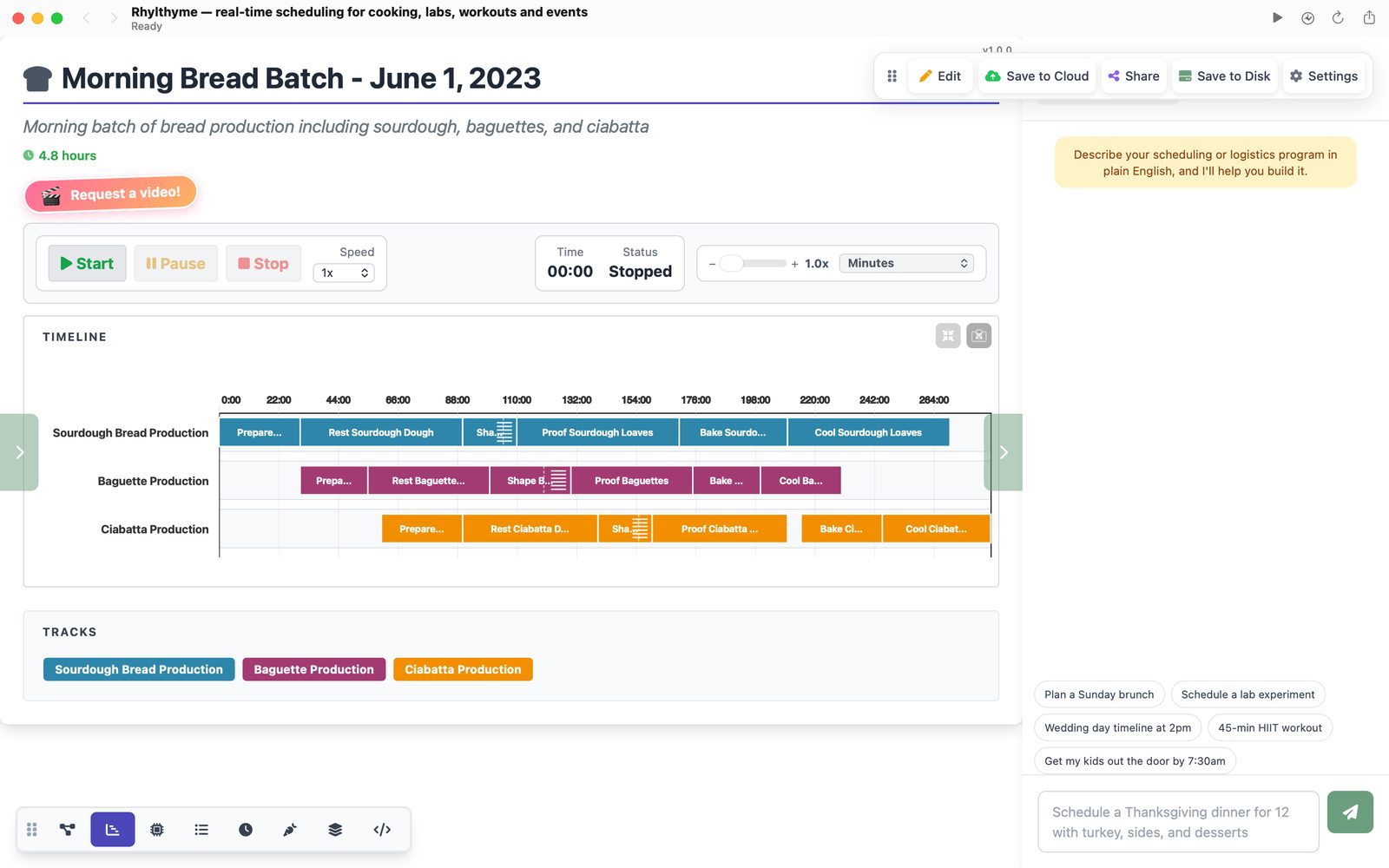Click the timeline close/reset icon
Viewport: 1389px width, 868px height.
(x=979, y=336)
